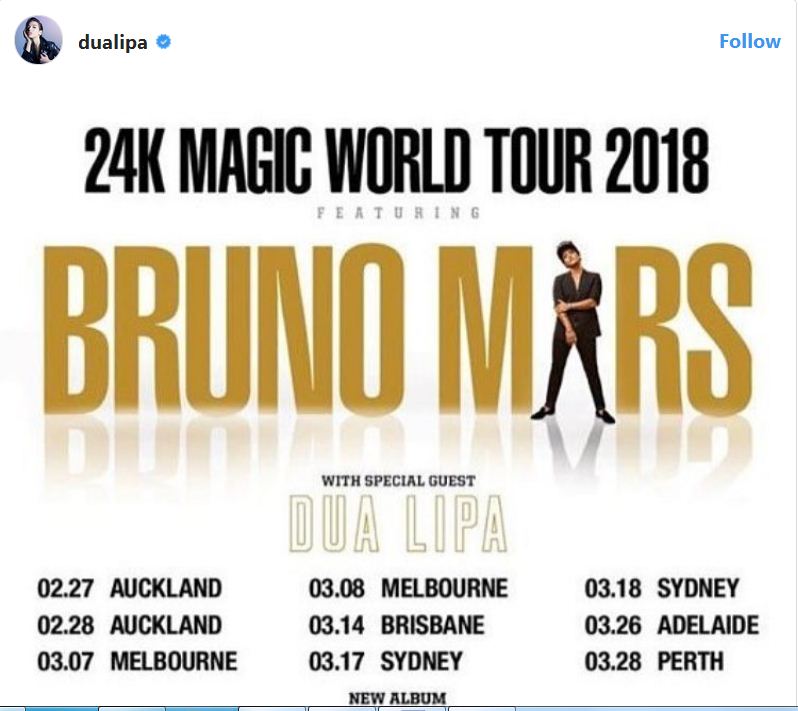Select the 03.17 Sydney tour date
Screen dimensions: 798x711
(x=385, y=662)
